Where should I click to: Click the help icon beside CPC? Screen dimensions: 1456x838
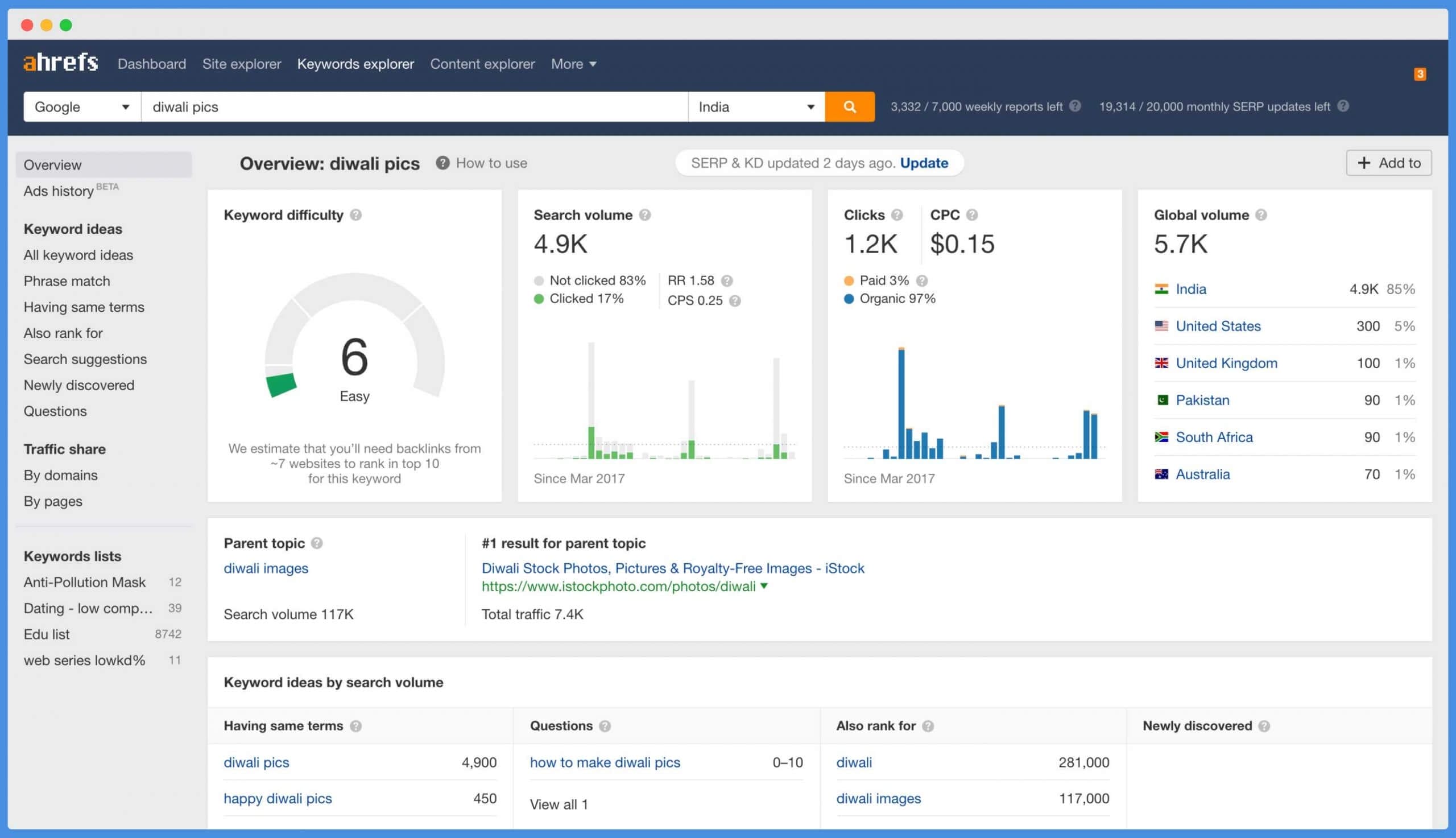971,214
